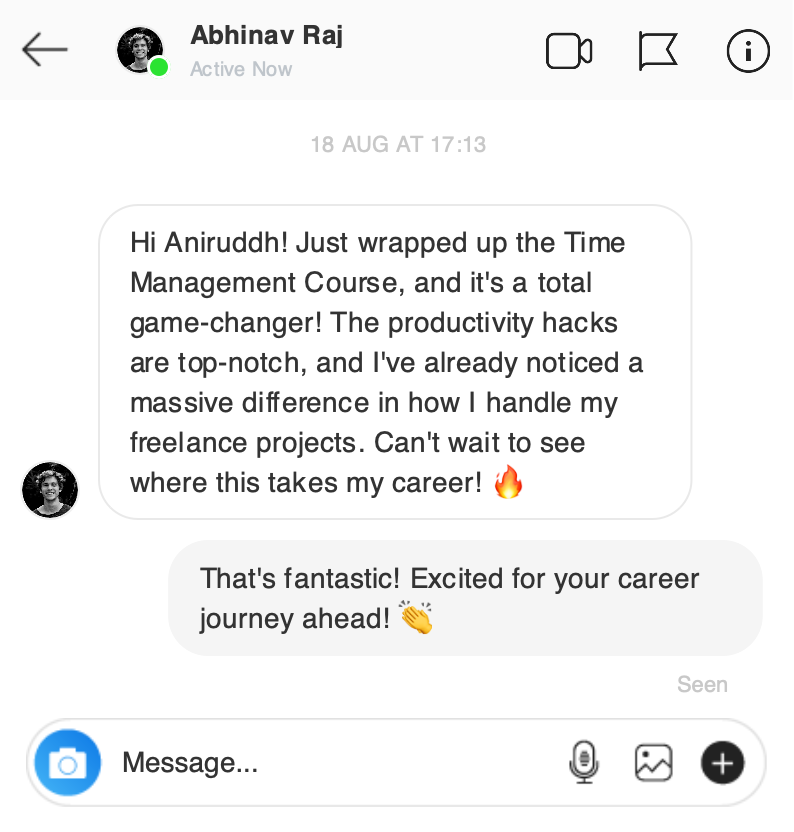
Task: Record a voice message with the microphone
Action: pos(584,762)
